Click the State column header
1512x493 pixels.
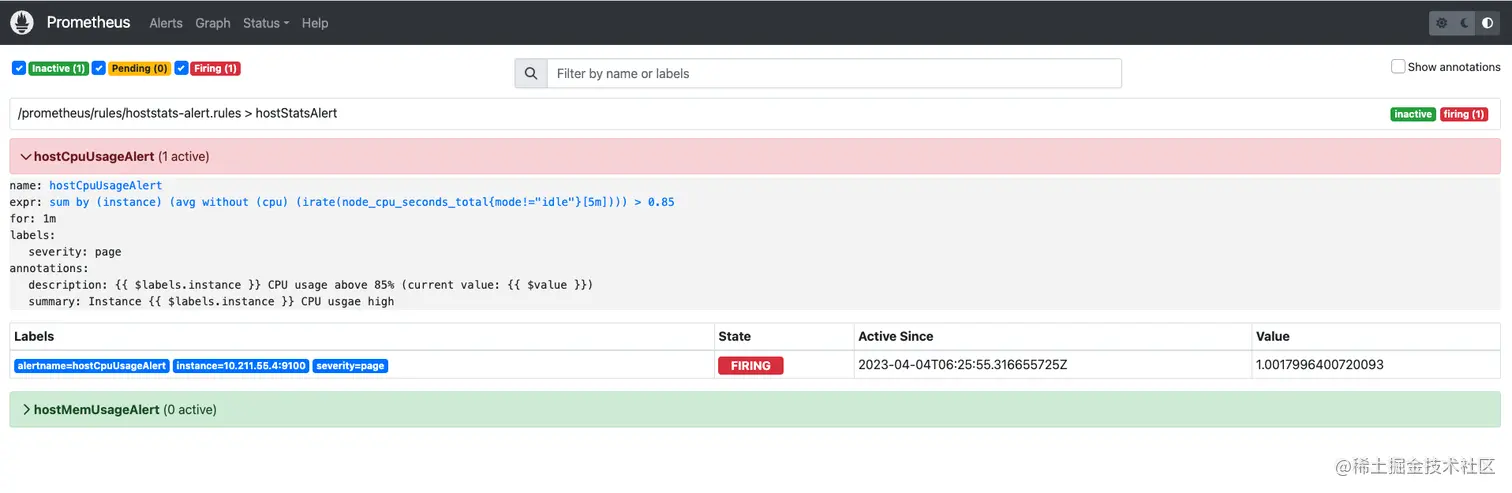point(734,336)
